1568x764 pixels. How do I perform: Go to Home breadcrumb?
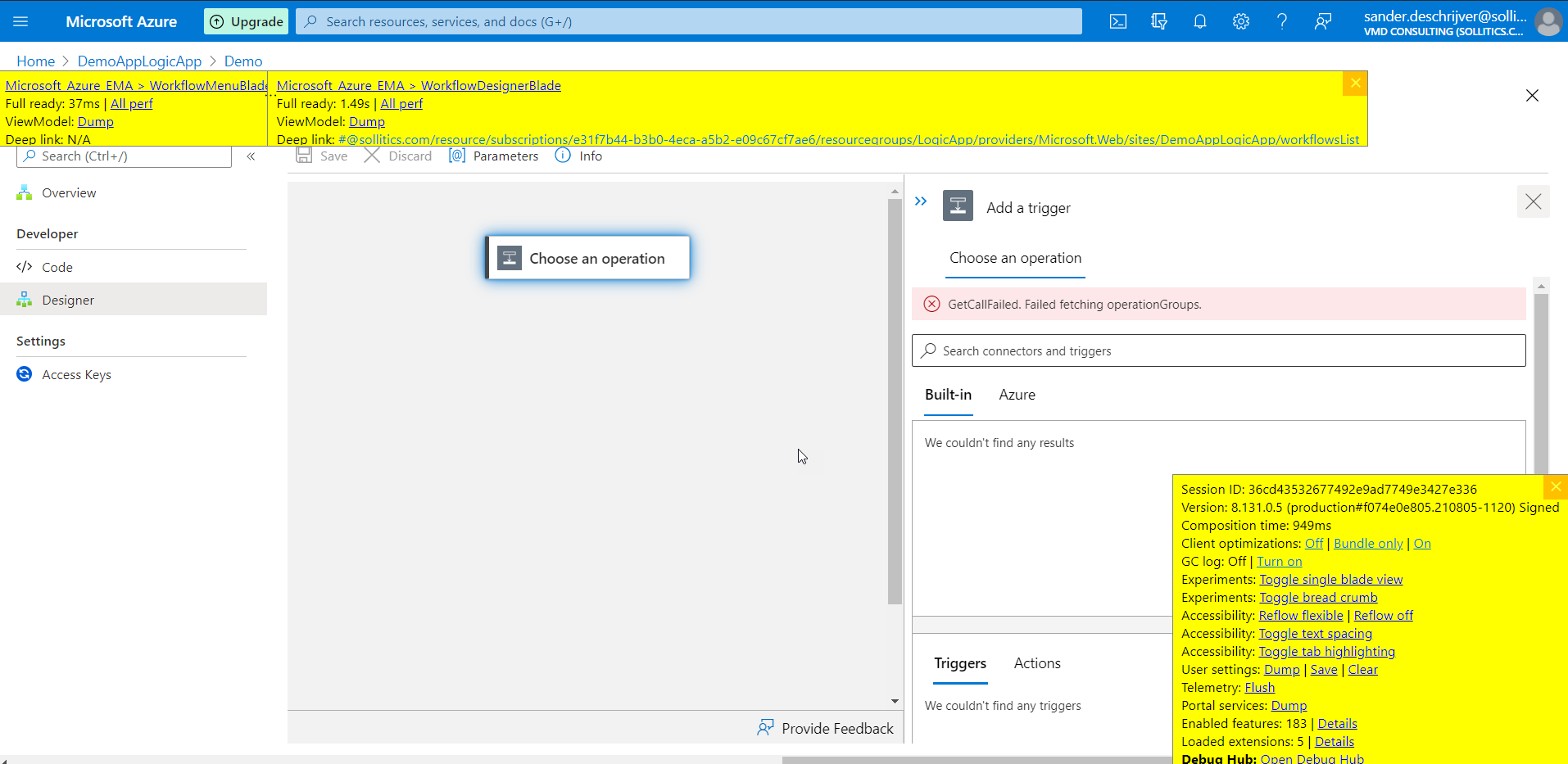click(x=35, y=61)
